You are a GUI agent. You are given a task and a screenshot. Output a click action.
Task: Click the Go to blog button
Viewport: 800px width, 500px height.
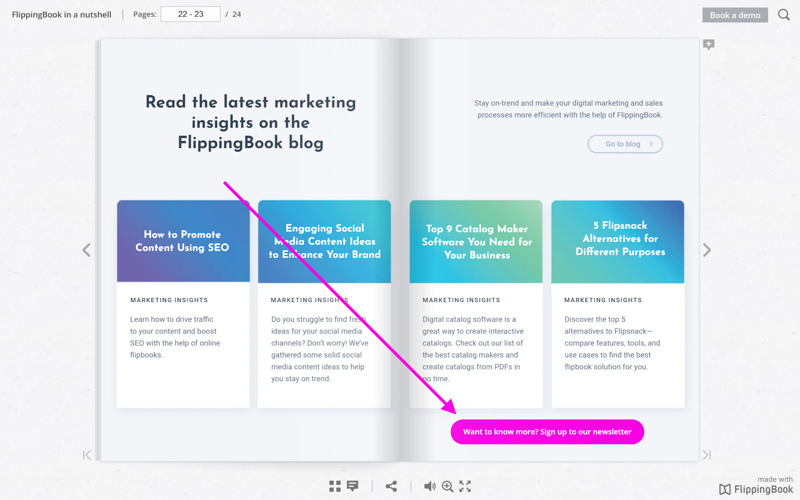pos(625,144)
